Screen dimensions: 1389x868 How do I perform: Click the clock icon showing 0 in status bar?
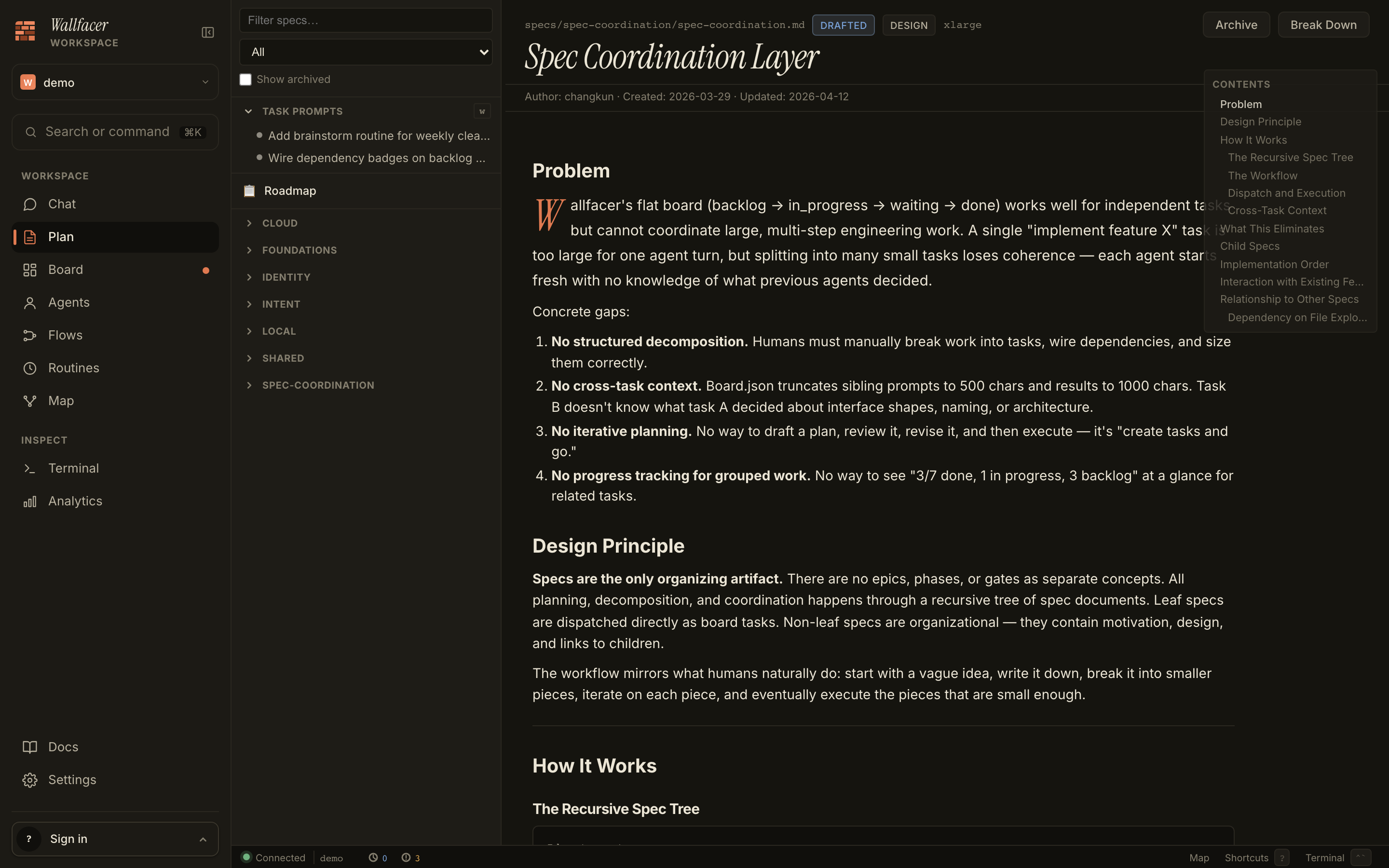coord(373,858)
